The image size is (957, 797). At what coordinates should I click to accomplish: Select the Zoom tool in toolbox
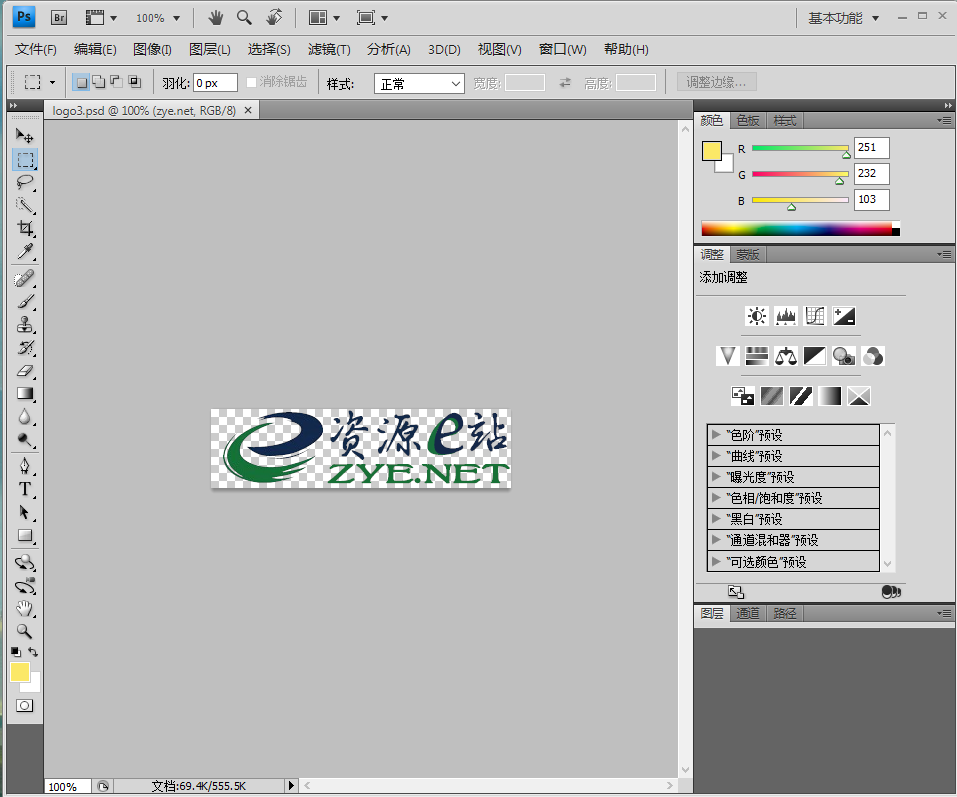tap(24, 631)
